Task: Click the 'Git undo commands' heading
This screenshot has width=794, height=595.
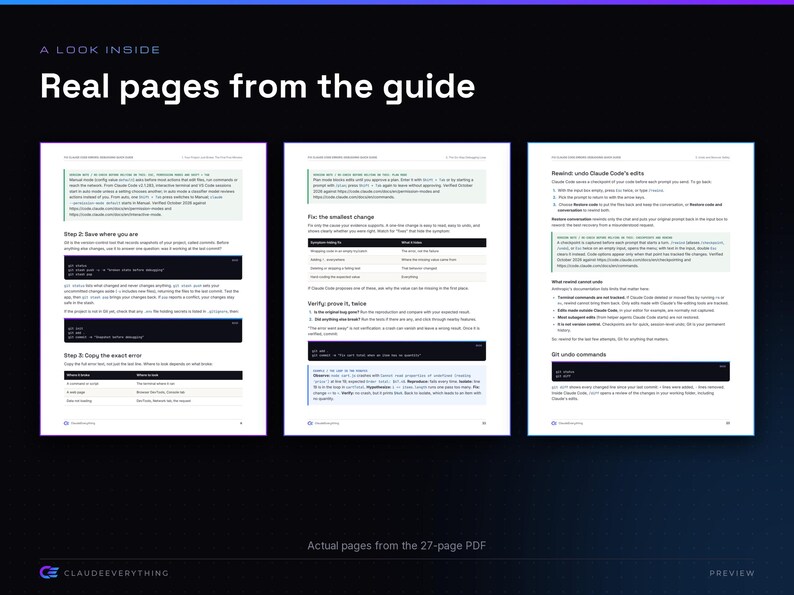Action: click(578, 354)
